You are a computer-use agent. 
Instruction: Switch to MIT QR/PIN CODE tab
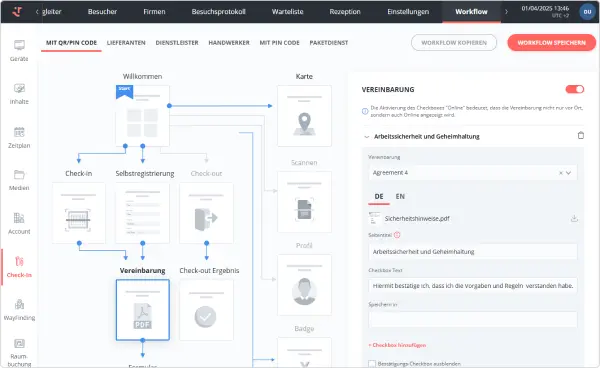pos(71,43)
